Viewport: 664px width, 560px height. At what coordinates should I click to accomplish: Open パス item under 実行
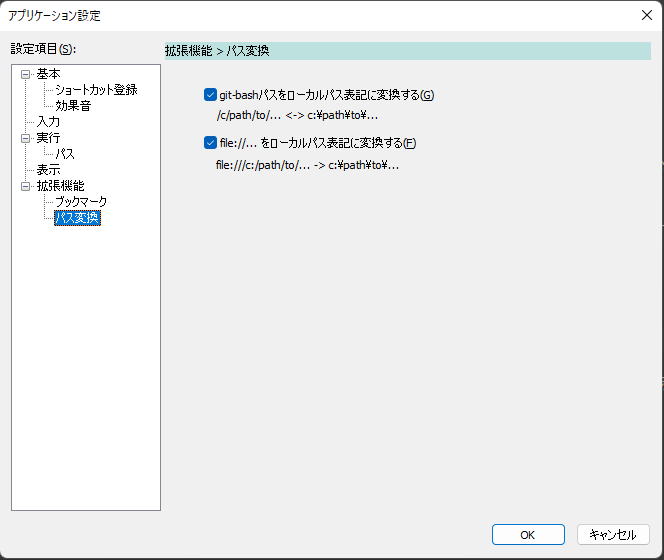click(65, 154)
